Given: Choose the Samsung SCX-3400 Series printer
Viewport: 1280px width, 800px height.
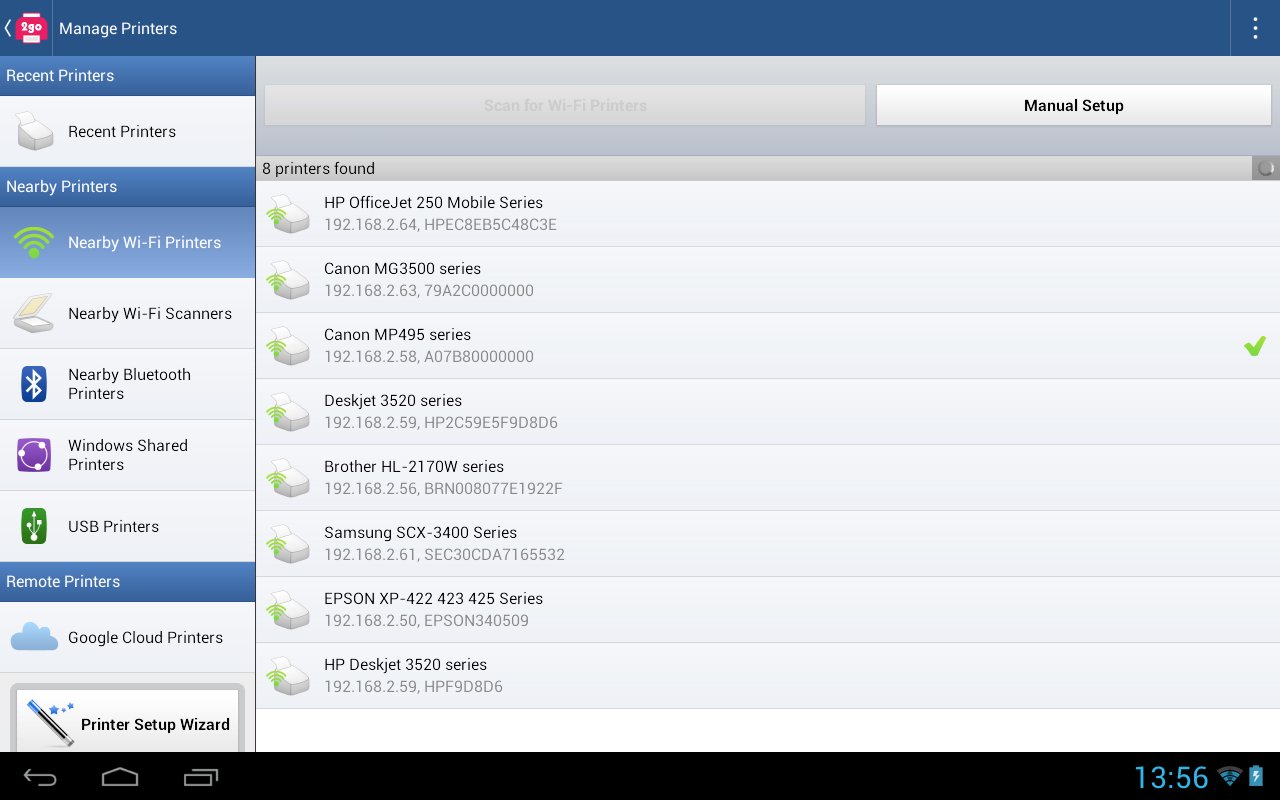Looking at the screenshot, I should (768, 544).
